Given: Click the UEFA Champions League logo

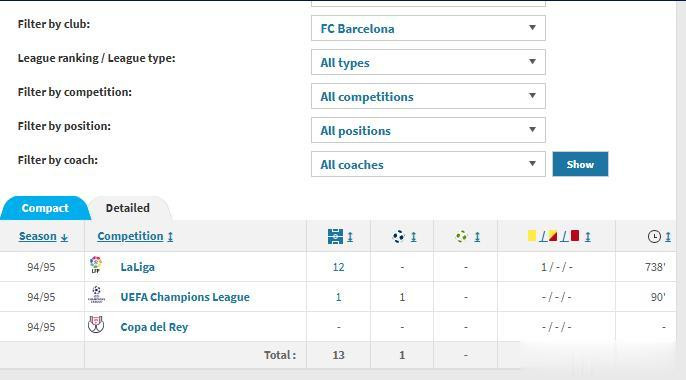Looking at the screenshot, I should (x=96, y=295).
